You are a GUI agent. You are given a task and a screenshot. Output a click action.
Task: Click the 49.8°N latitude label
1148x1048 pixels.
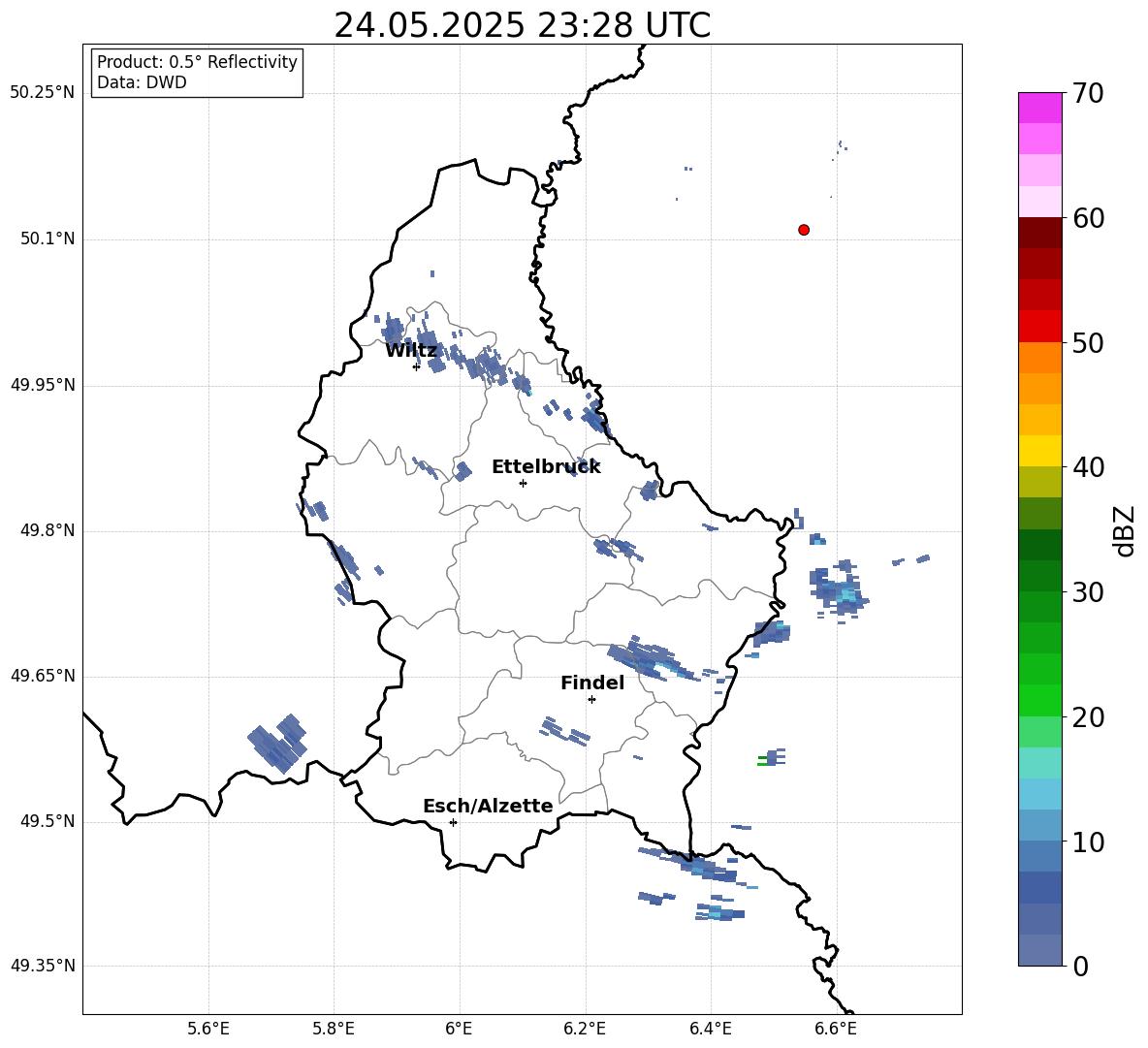click(x=48, y=530)
